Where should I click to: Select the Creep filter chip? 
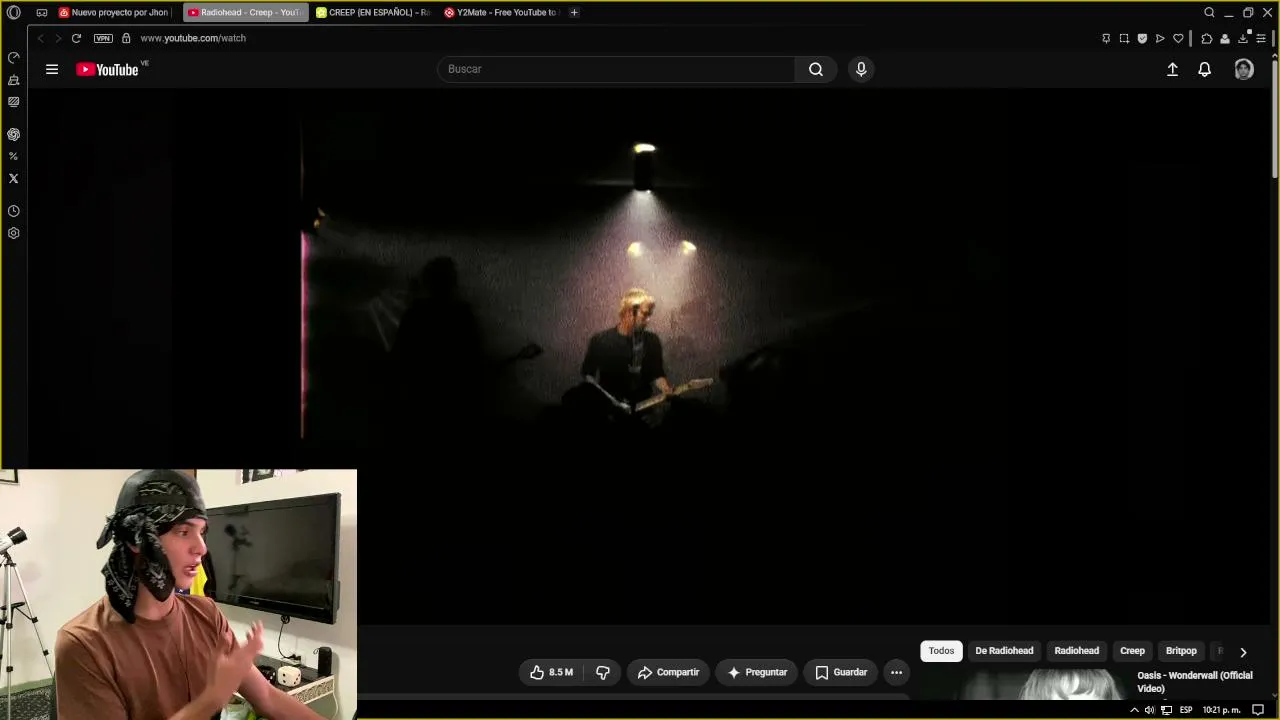point(1132,651)
